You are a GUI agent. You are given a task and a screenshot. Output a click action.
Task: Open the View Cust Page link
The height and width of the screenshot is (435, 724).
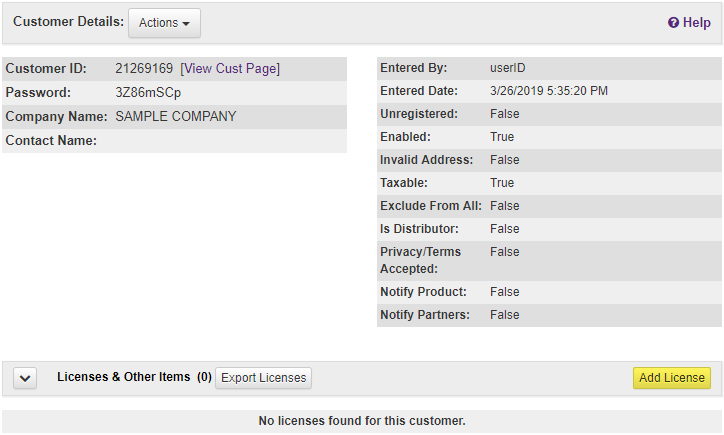[230, 69]
